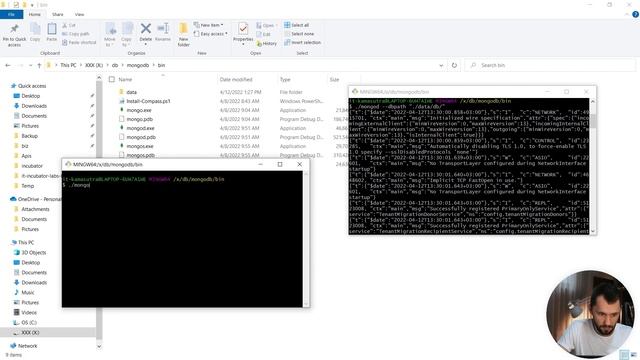Open the ribbon Open dropdown
Viewport: 640px width, 360px height.
tap(267, 25)
